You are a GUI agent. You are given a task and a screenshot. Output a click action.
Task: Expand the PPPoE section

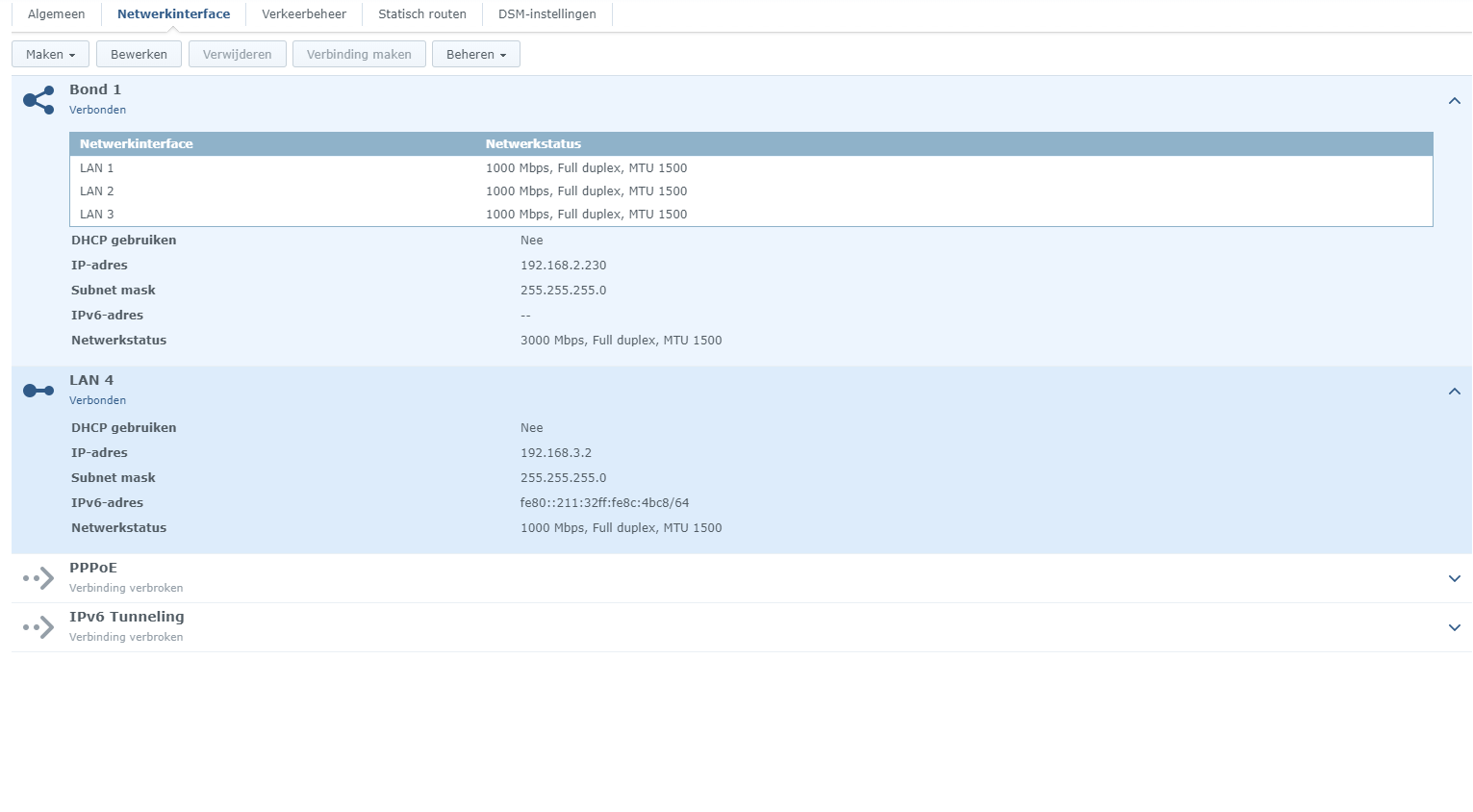coord(1455,578)
